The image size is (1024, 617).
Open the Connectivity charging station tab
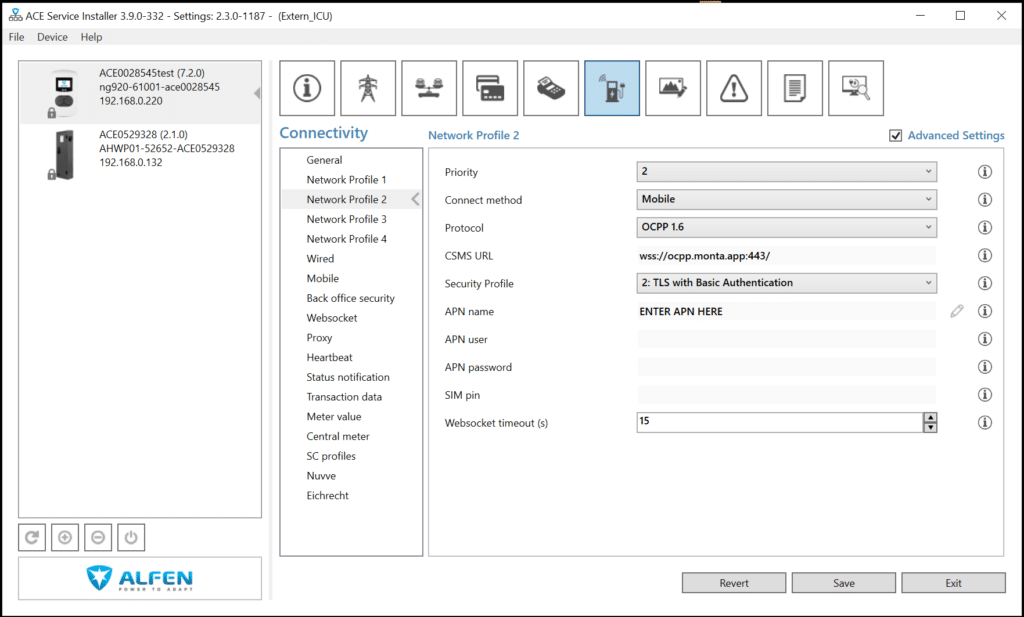click(612, 88)
